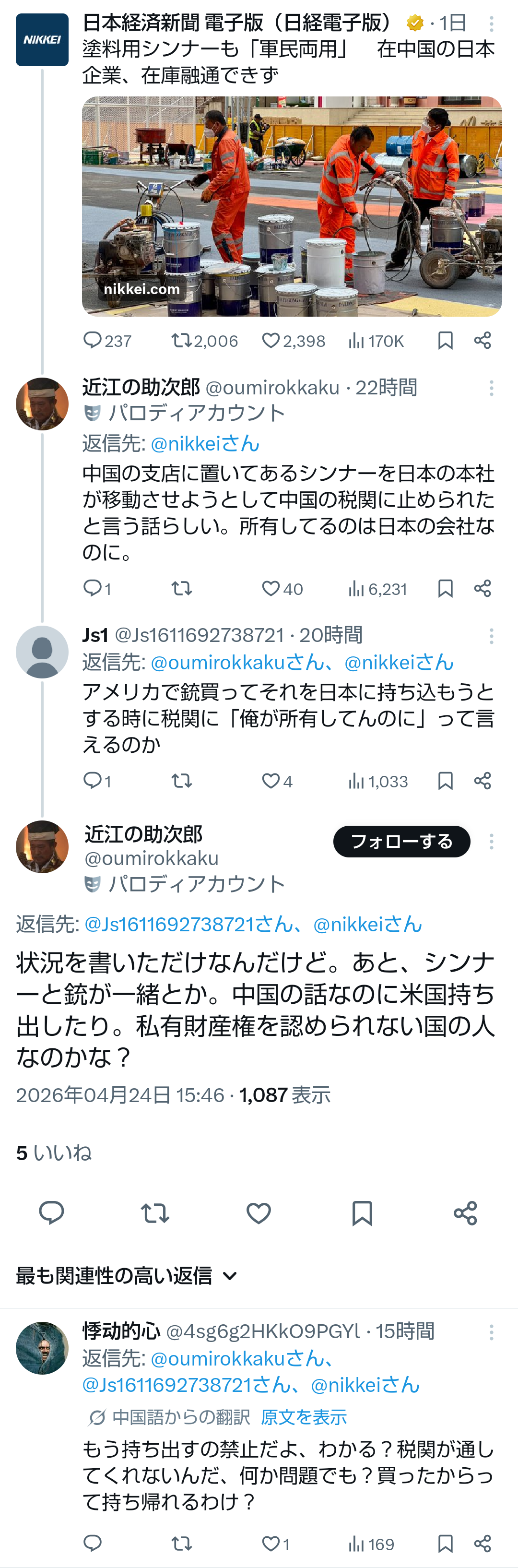The height and width of the screenshot is (1568, 518).
Task: Share the Js1 reply tweet
Action: coord(483,780)
